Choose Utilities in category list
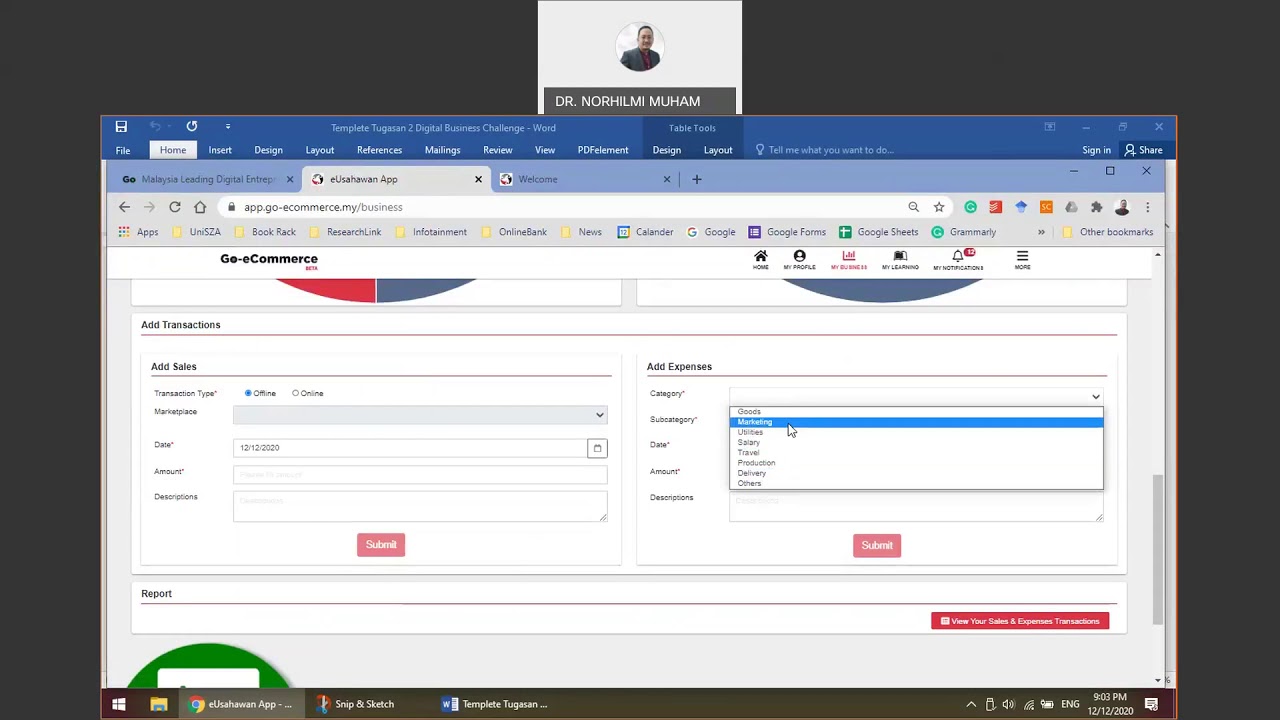Screen dimensions: 1280x720 [x=916, y=432]
